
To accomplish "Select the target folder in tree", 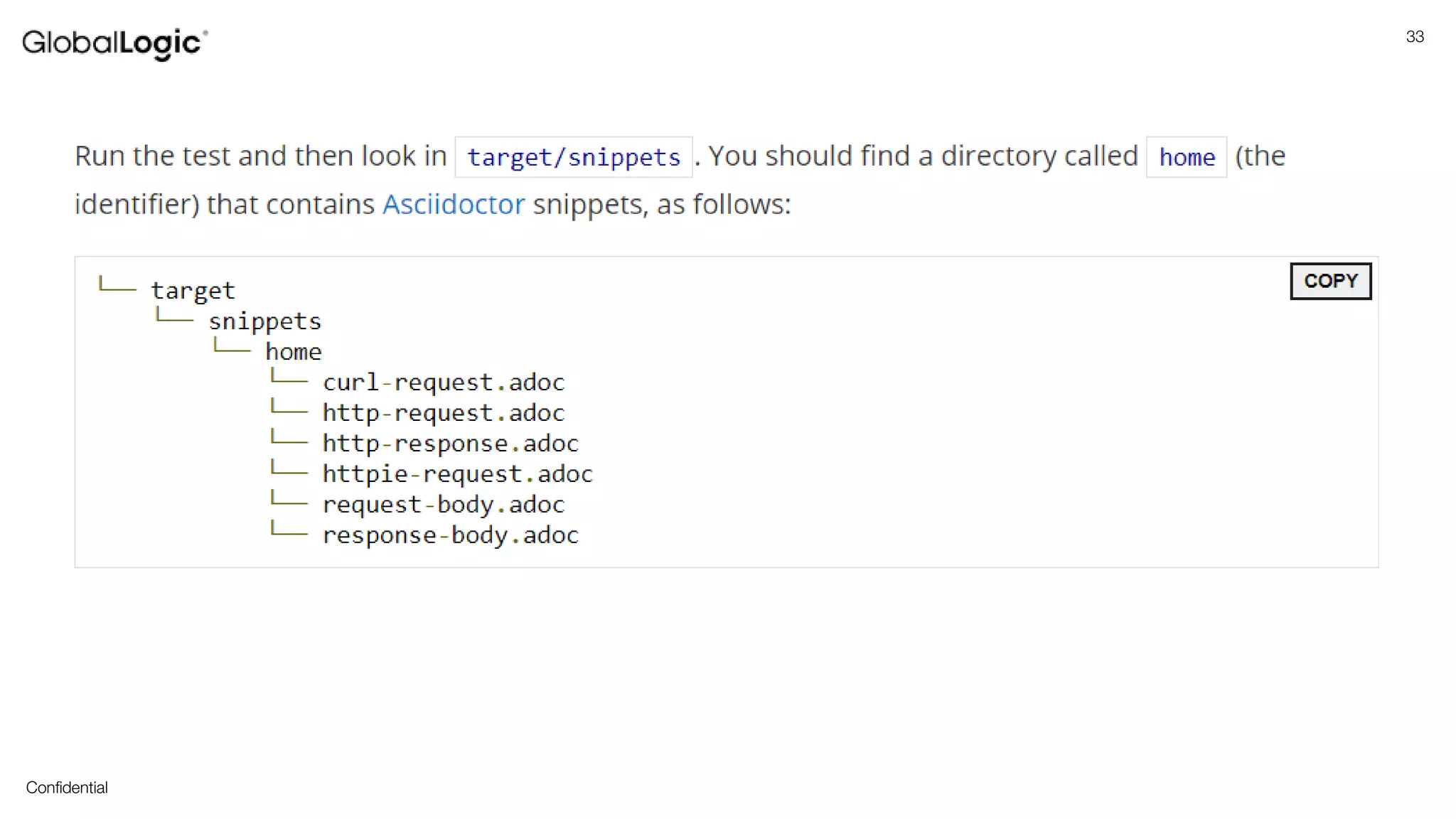I will tap(193, 291).
